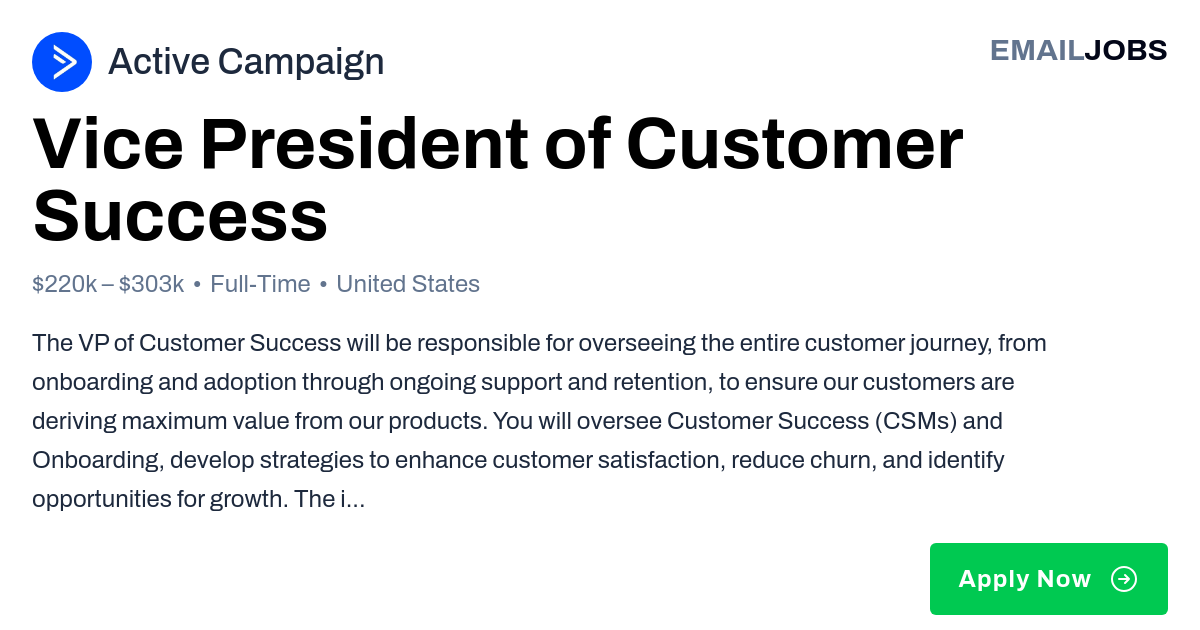
Task: Click the $303k upper salary figure
Action: (152, 284)
